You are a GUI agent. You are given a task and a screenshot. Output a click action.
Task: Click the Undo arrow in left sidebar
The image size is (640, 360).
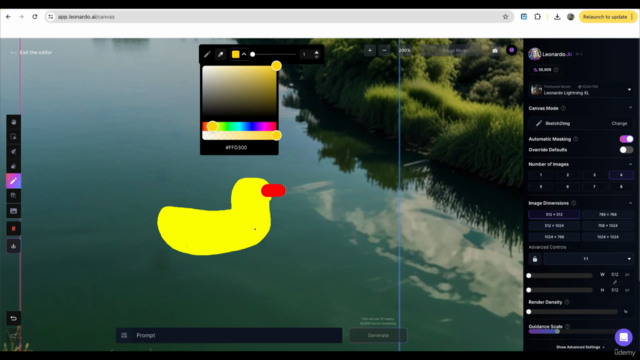click(13, 318)
